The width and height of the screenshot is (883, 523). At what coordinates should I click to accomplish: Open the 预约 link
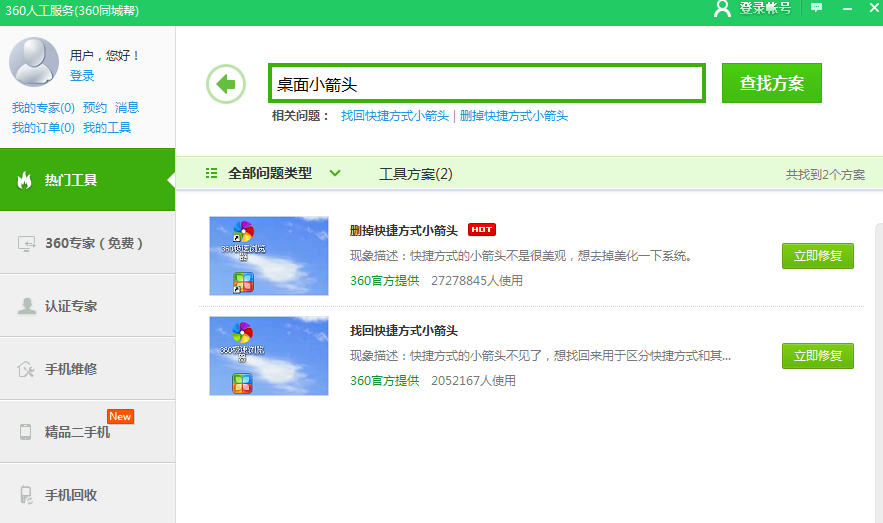click(x=95, y=108)
